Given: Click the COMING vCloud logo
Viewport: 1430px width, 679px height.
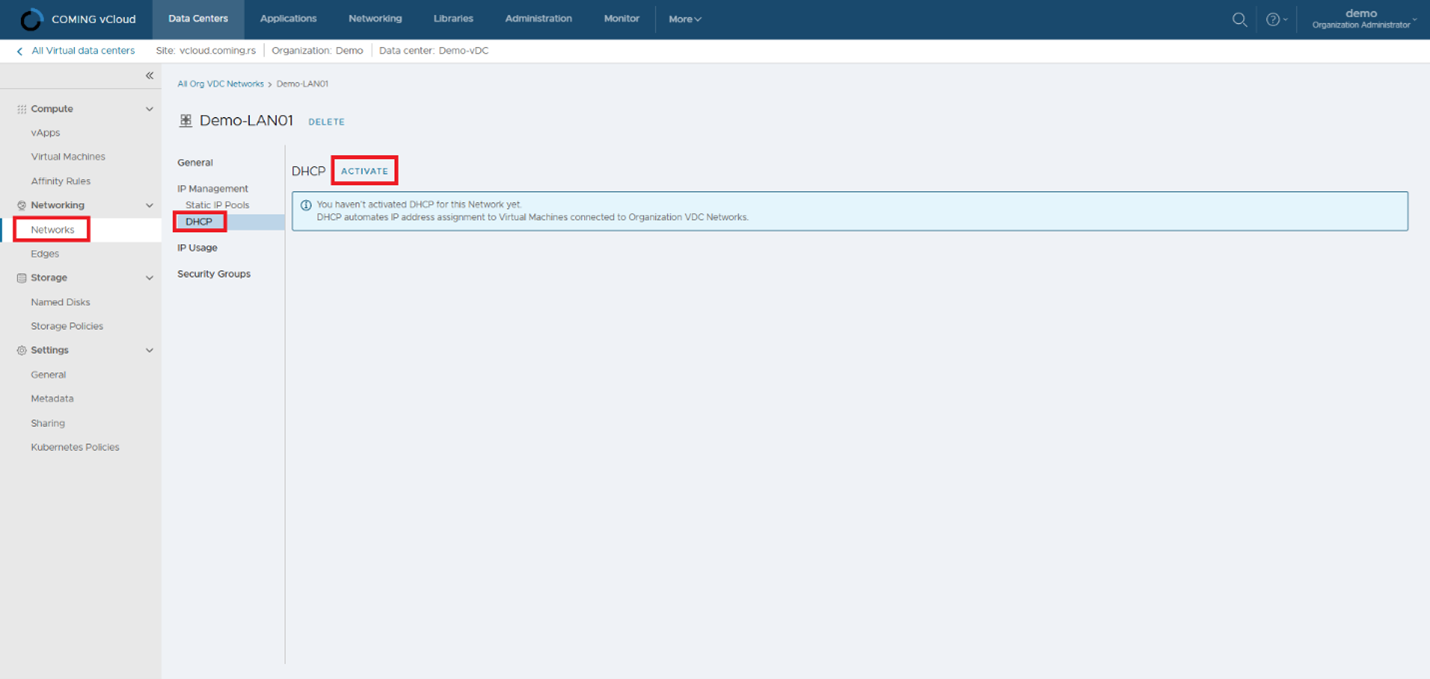Looking at the screenshot, I should [x=32, y=19].
